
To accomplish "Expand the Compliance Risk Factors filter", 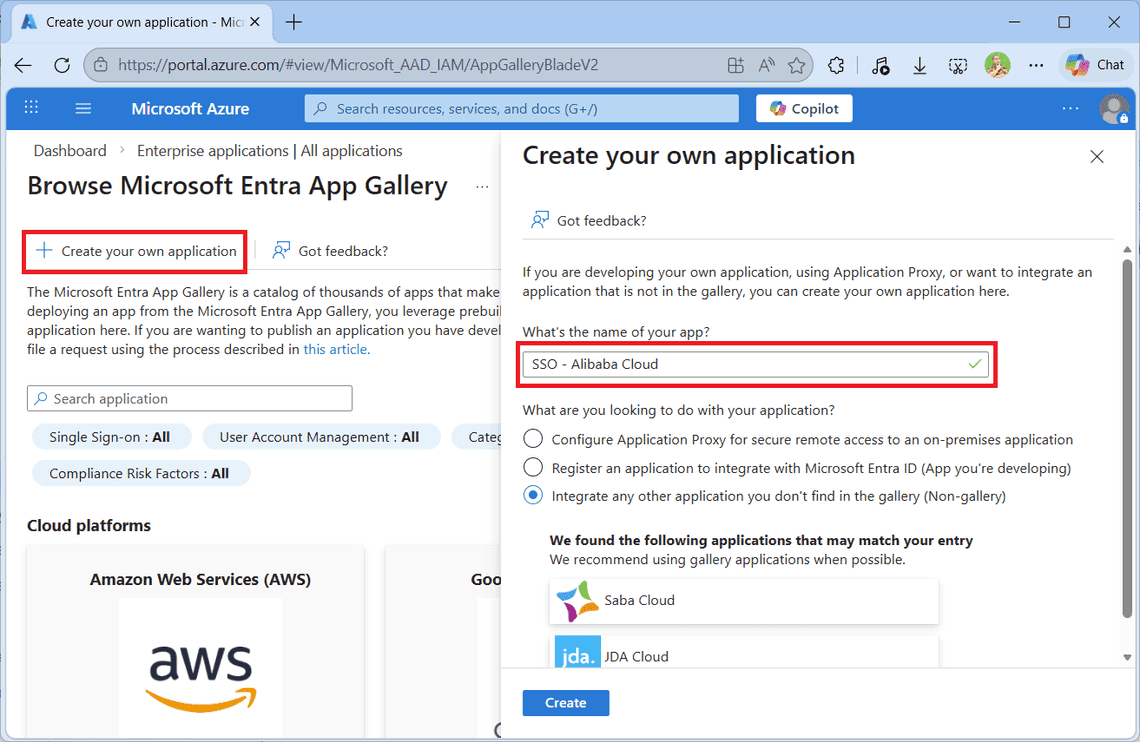I will (139, 473).
